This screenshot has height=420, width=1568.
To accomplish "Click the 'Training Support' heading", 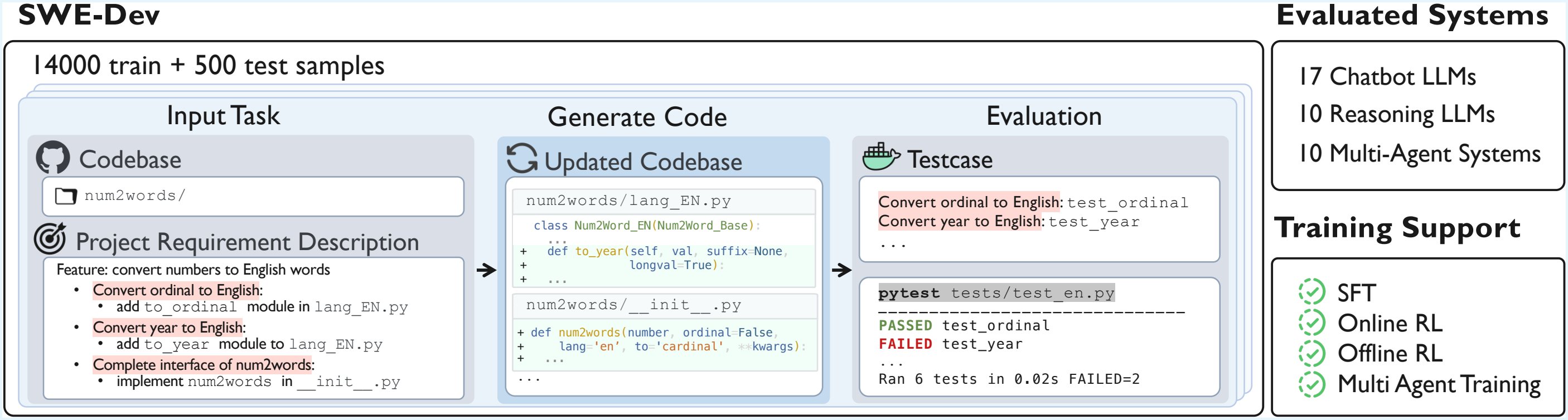I will 1397,227.
